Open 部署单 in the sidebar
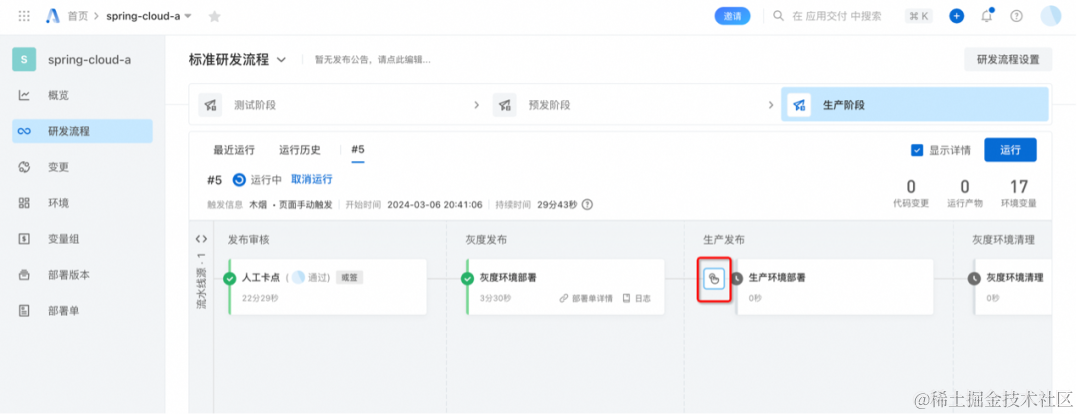The image size is (1080, 416). click(x=83, y=310)
